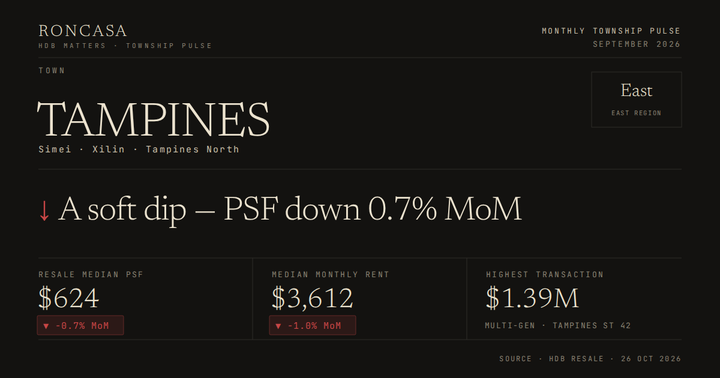The width and height of the screenshot is (720, 378).
Task: Click the RONCASA logo
Action: 83,31
